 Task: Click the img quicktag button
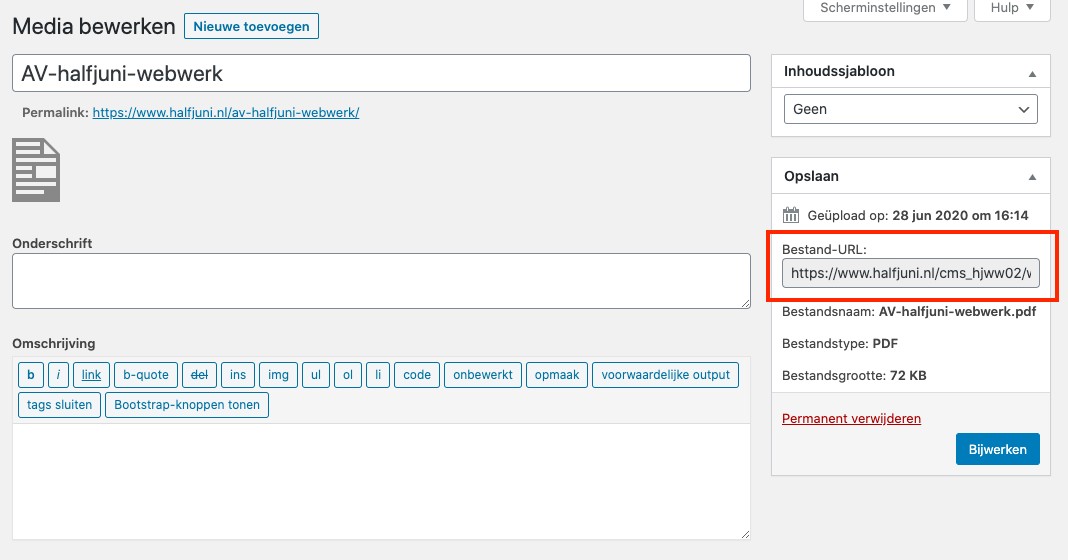tap(278, 375)
